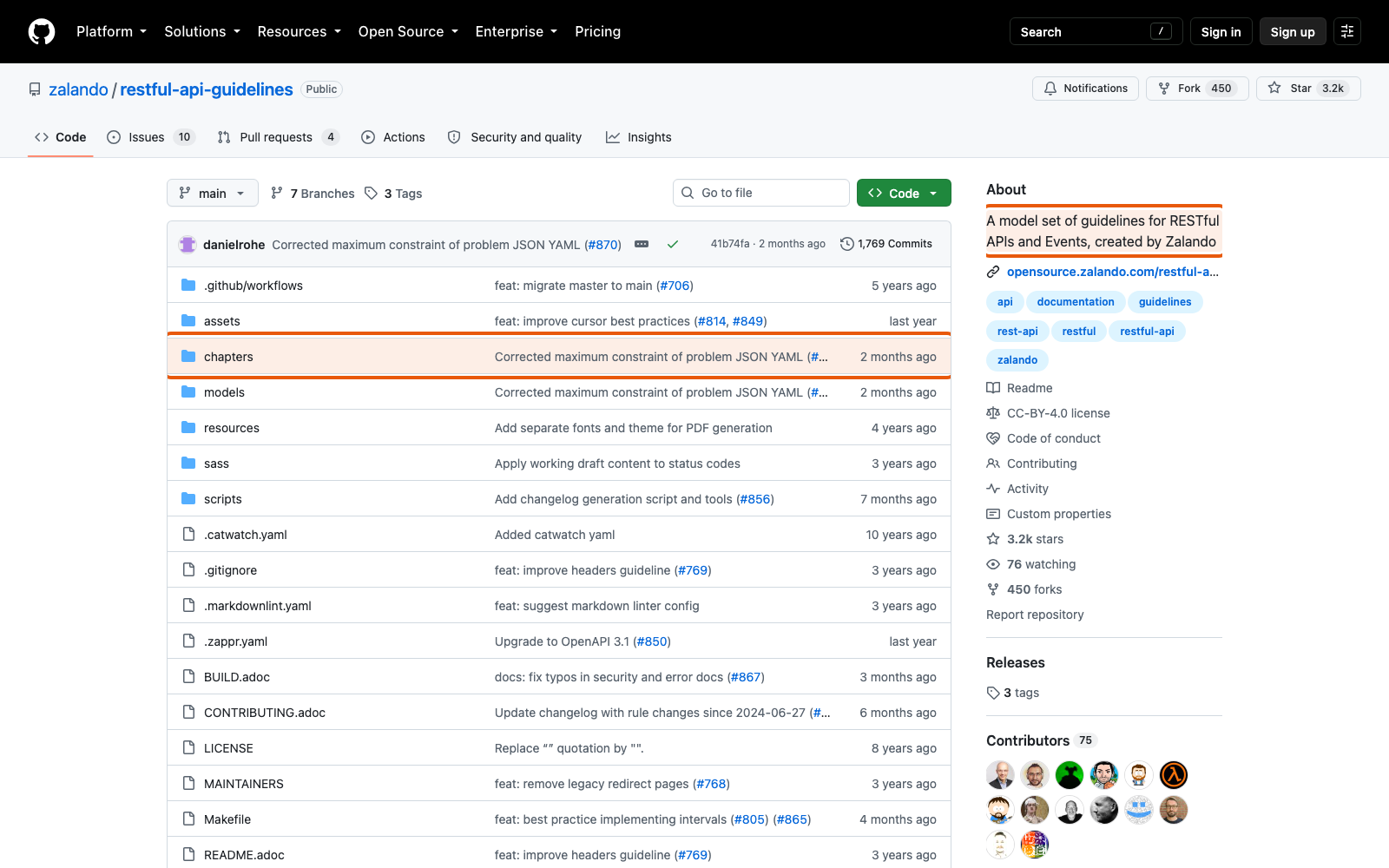This screenshot has height=868, width=1389.
Task: View the Code of conduct
Action: click(x=1043, y=438)
